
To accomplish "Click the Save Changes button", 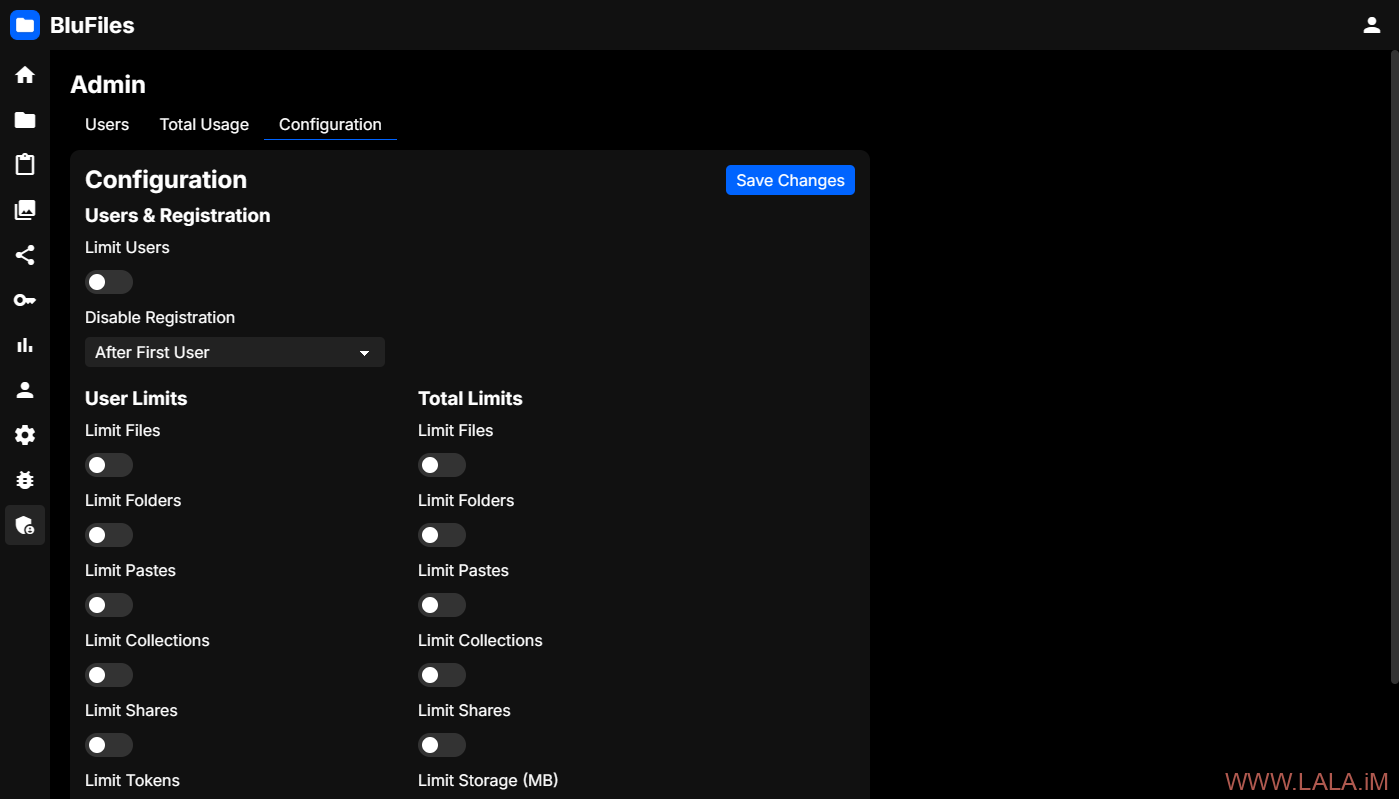I will coord(790,180).
